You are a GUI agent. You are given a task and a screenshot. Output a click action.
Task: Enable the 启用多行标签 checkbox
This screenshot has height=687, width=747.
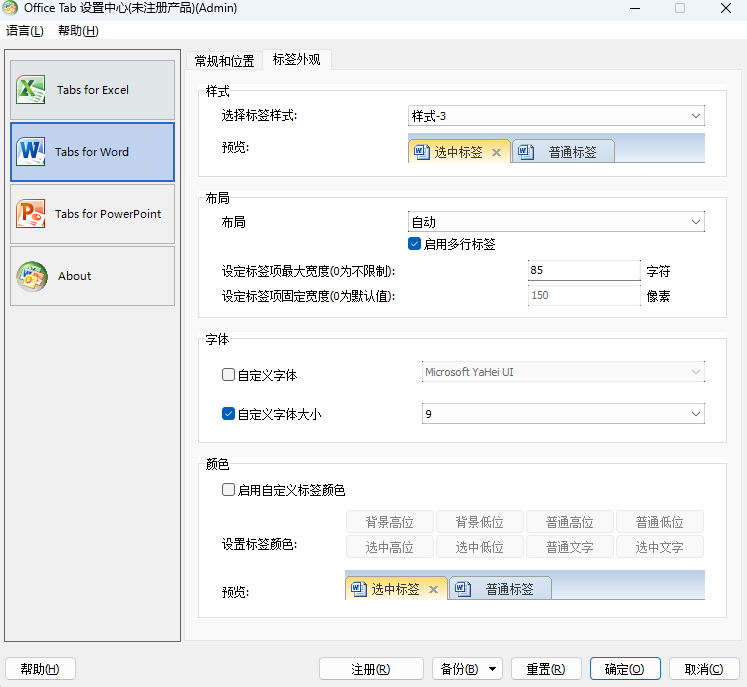click(415, 244)
